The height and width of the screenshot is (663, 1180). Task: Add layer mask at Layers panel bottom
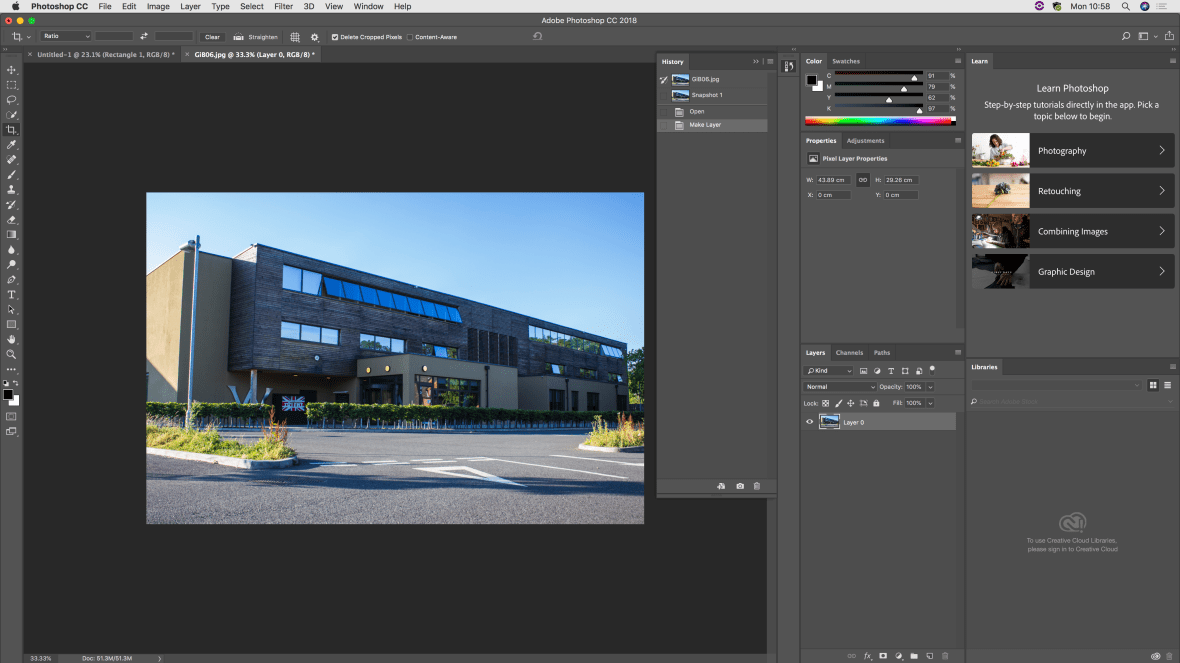[x=883, y=656]
